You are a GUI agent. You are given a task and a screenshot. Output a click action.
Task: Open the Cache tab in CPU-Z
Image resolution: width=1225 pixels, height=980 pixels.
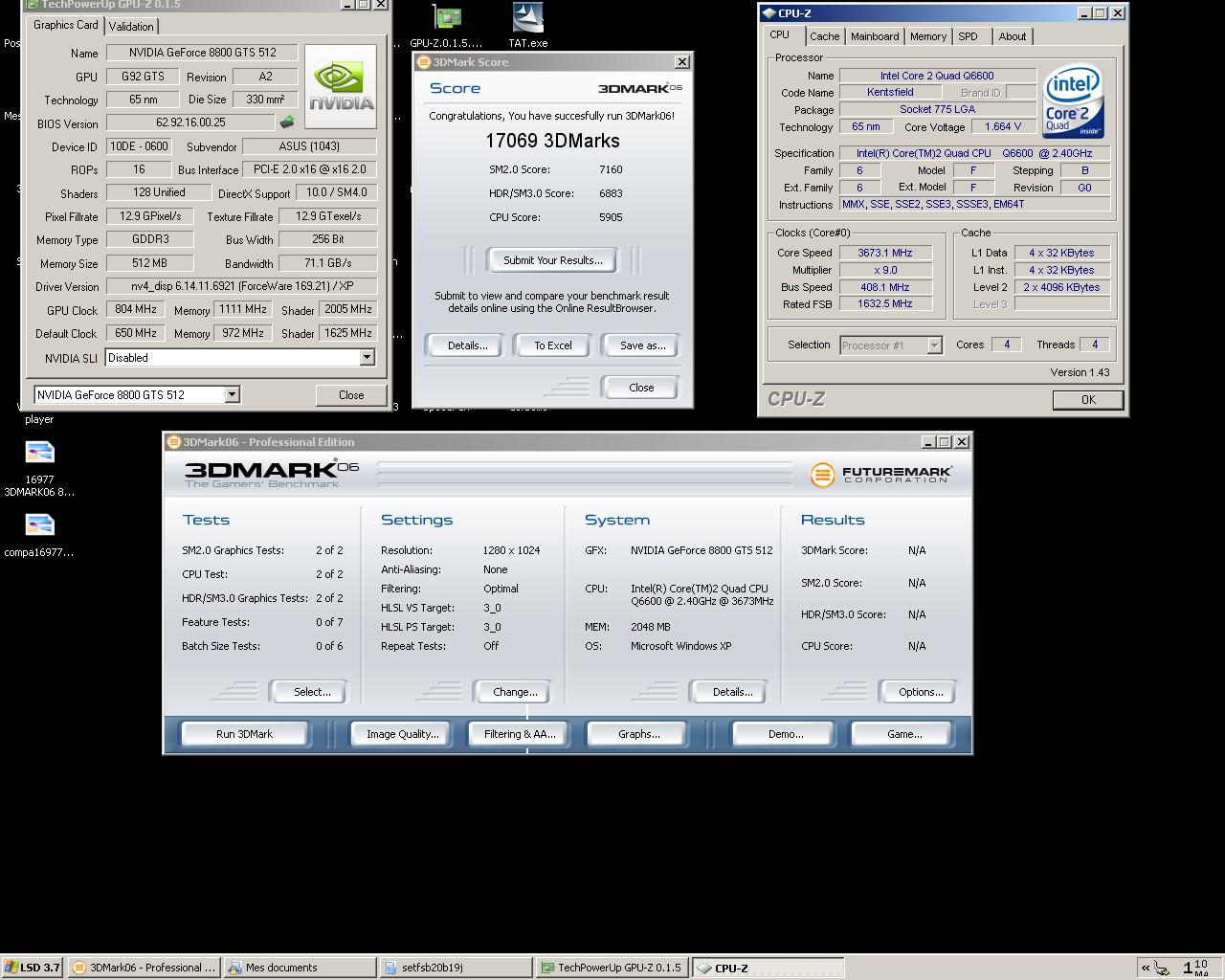(x=824, y=36)
